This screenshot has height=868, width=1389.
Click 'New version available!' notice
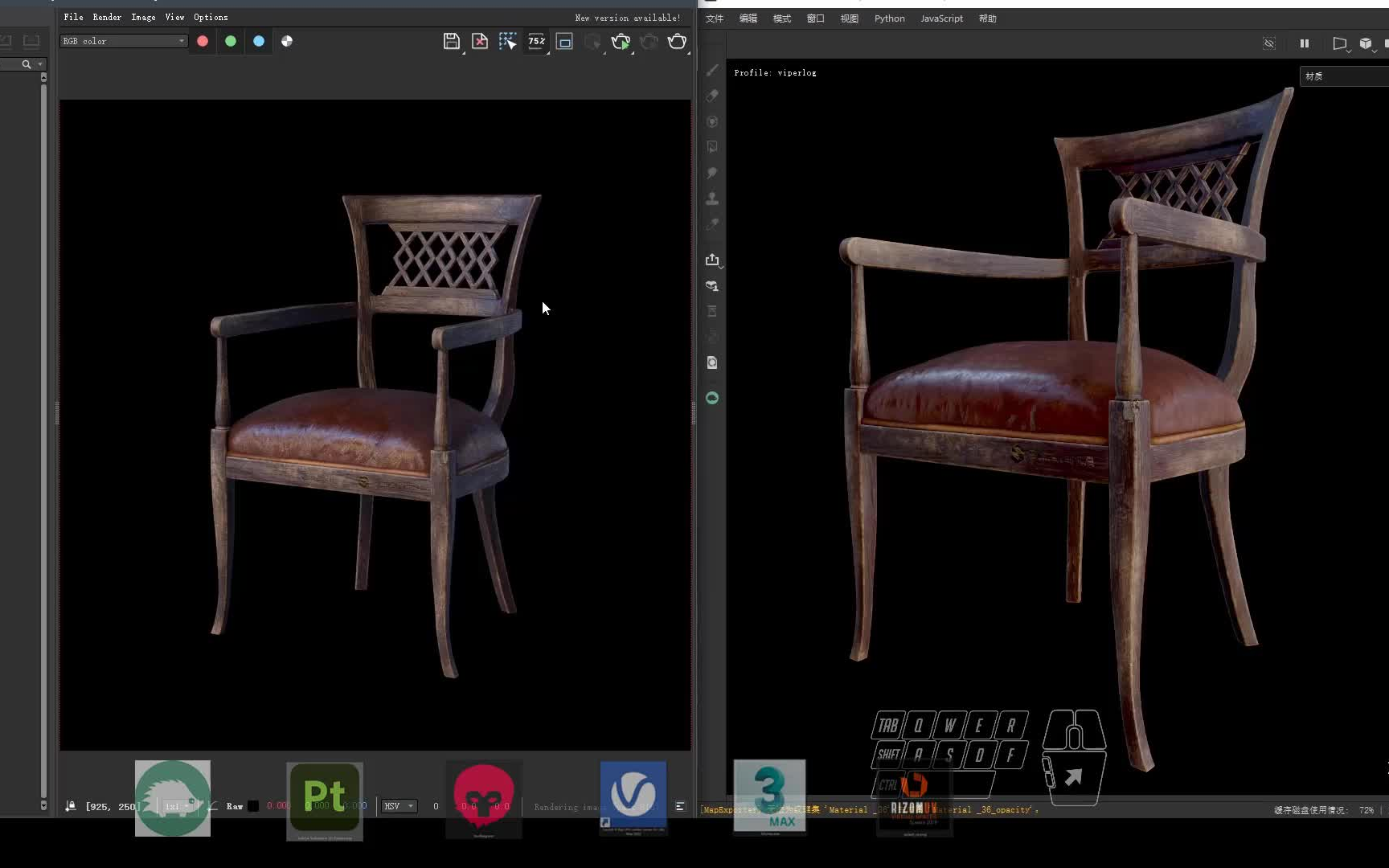coord(628,18)
